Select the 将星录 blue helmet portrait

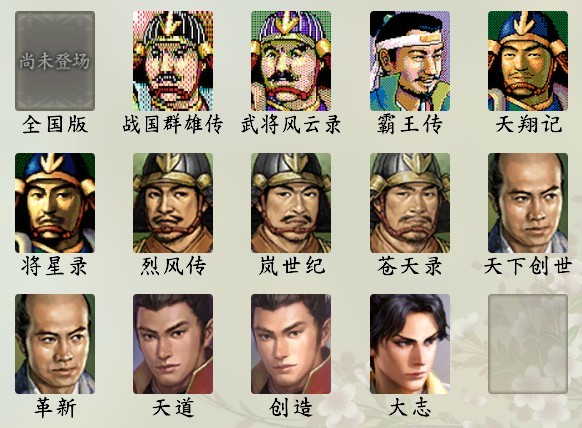[x=55, y=203]
